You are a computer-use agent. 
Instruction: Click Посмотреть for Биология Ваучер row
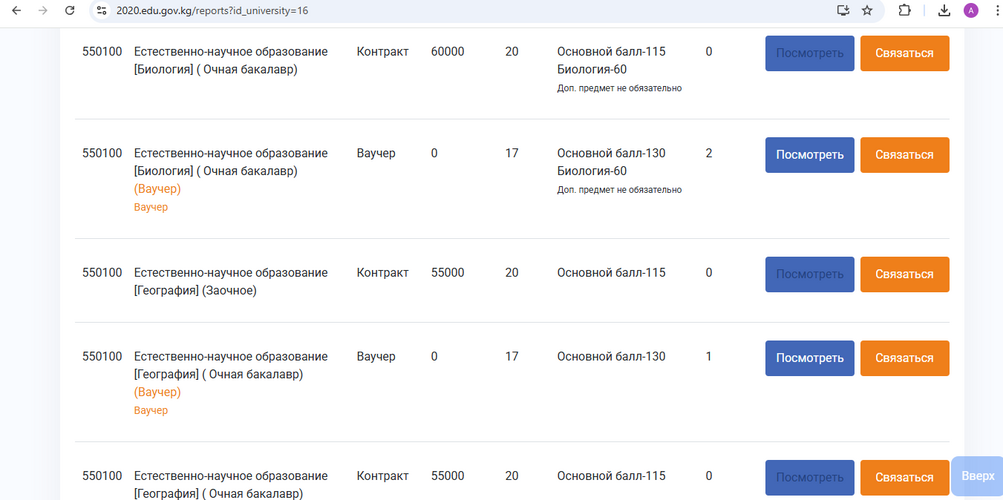809,155
